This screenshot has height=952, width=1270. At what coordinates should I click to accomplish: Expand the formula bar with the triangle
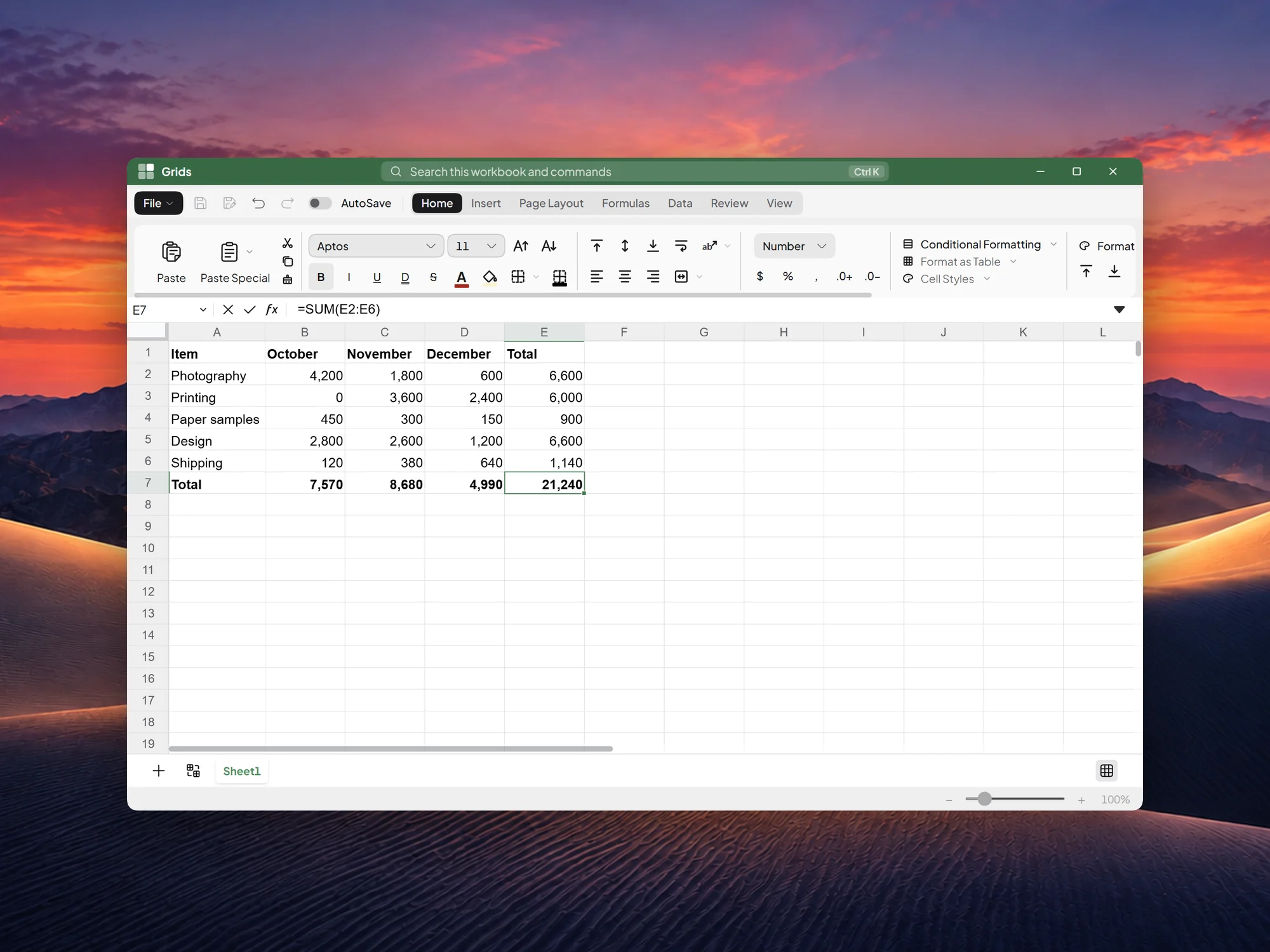pos(1120,310)
